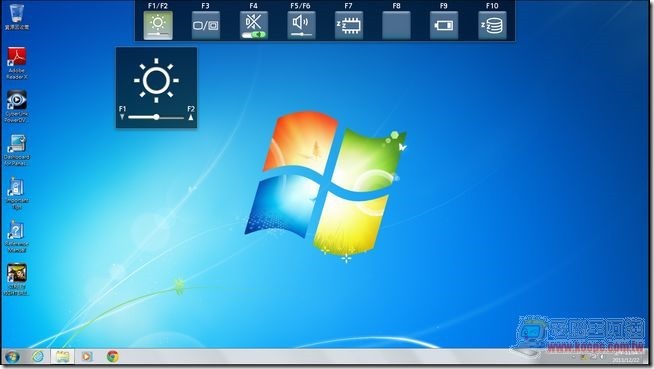Adjust the brightness slider handle
Image resolution: width=654 pixels, height=369 pixels.
pyautogui.click(x=156, y=117)
